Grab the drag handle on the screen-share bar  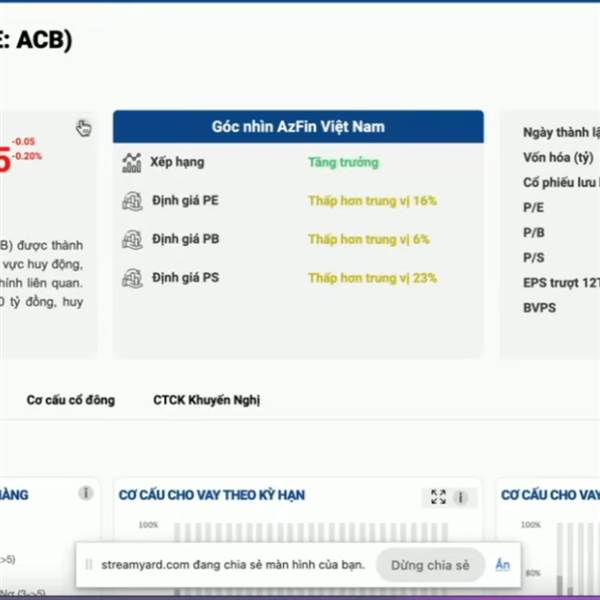(89, 565)
